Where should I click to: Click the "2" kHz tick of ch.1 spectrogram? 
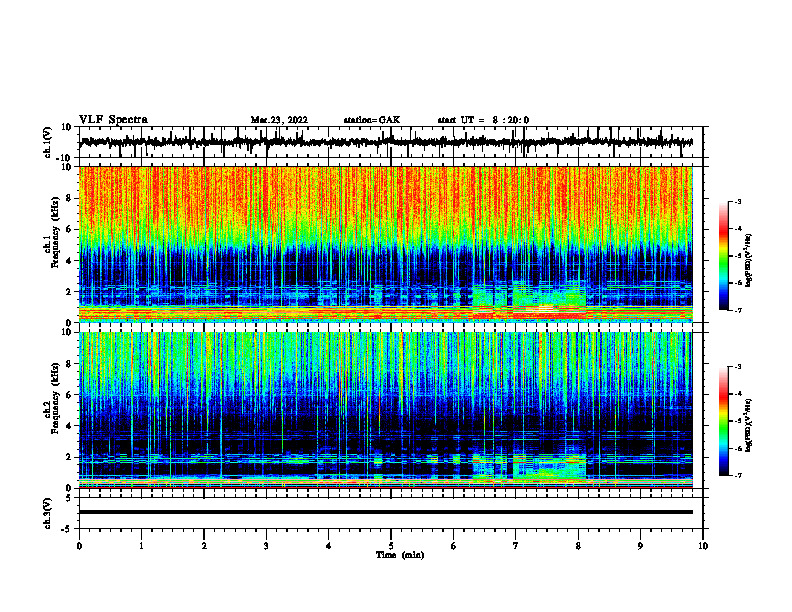[x=69, y=291]
